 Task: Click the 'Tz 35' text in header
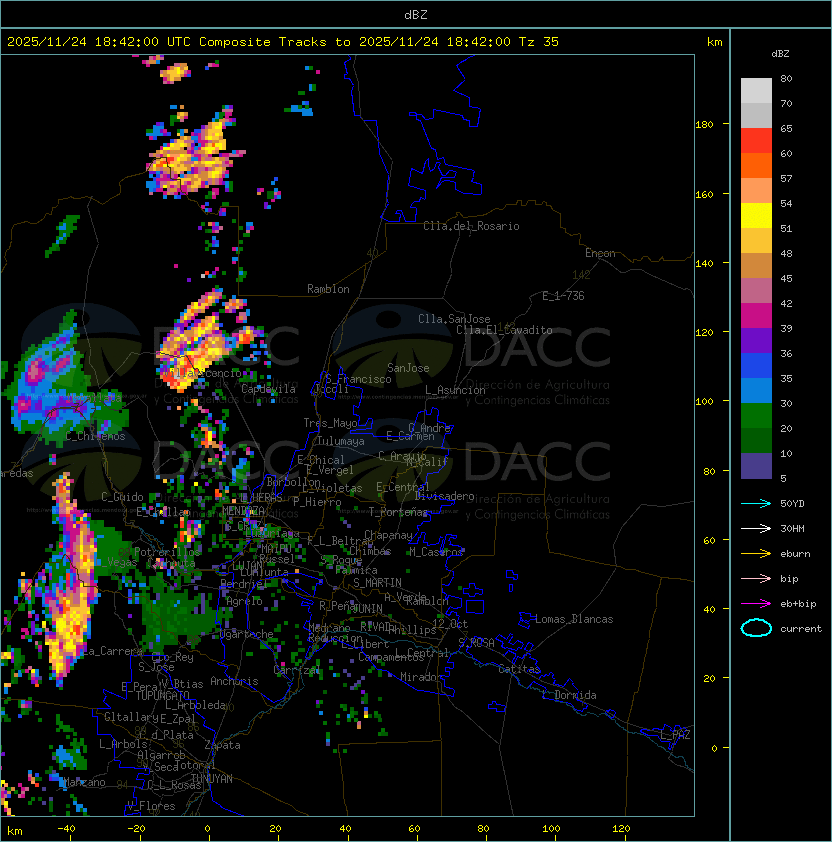pos(539,42)
